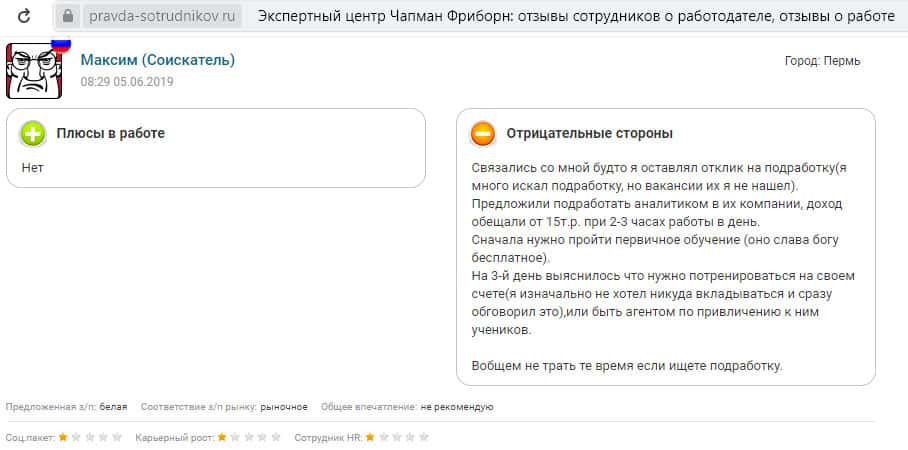Click the Отрицательные стороны heading

(589, 133)
